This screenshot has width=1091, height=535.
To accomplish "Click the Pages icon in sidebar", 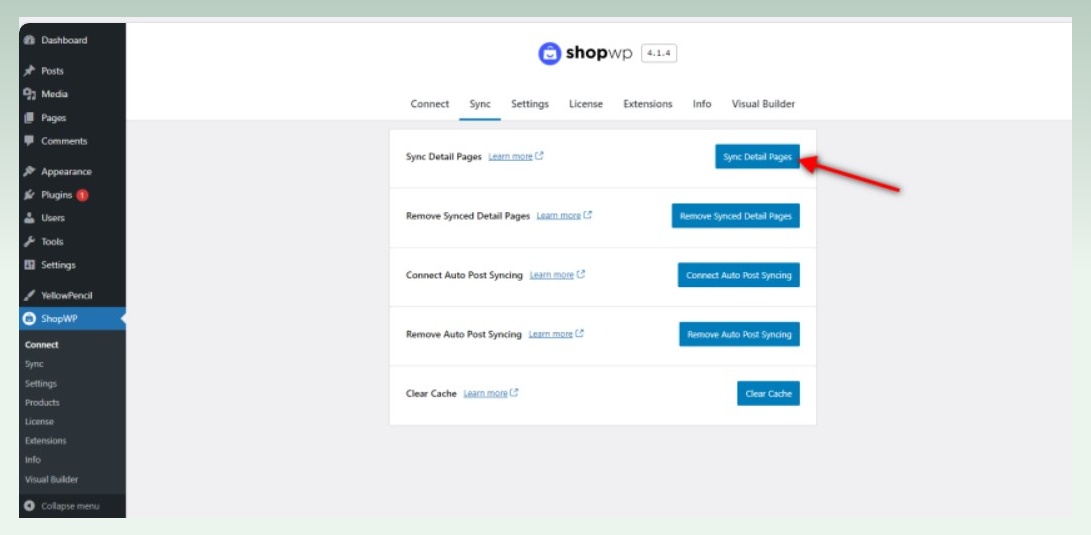I will pos(29,118).
